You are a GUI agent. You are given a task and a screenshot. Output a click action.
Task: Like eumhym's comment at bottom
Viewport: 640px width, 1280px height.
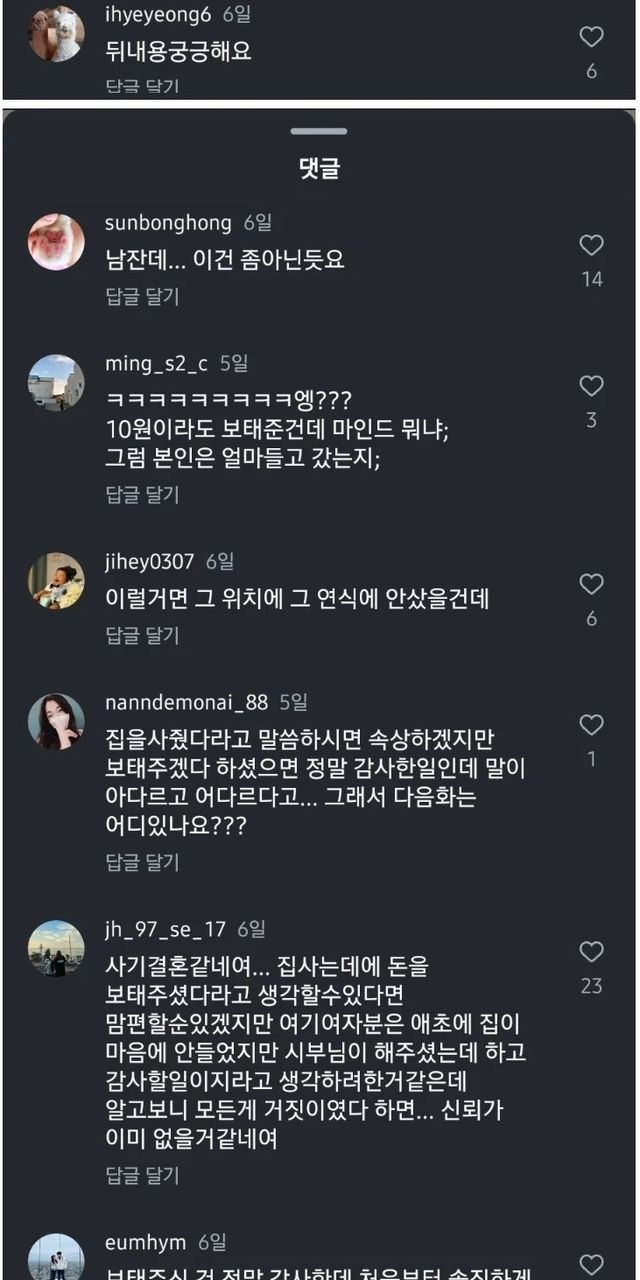pos(592,1264)
